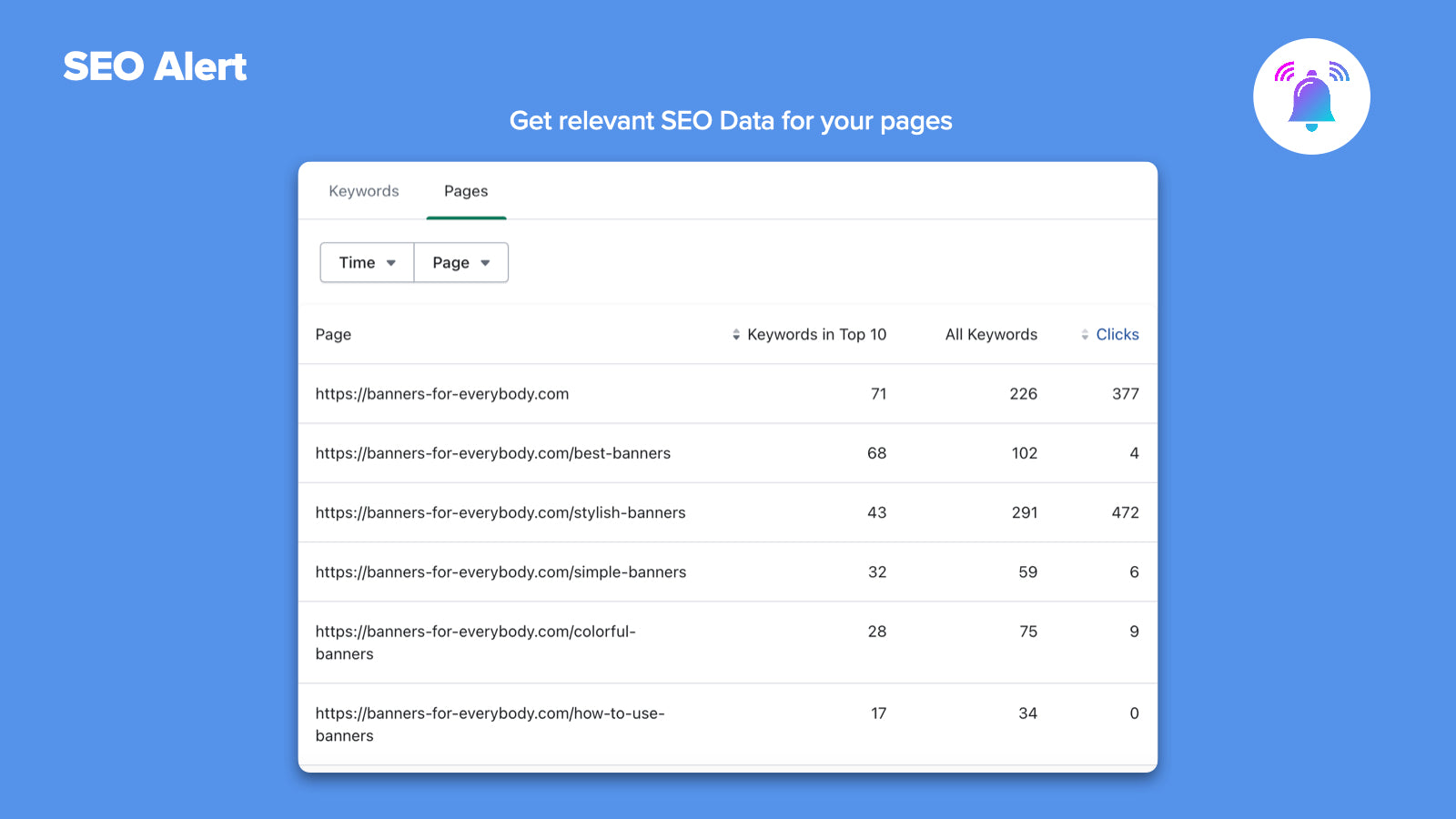Click the All Keywords column header
This screenshot has width=1456, height=819.
tap(991, 335)
